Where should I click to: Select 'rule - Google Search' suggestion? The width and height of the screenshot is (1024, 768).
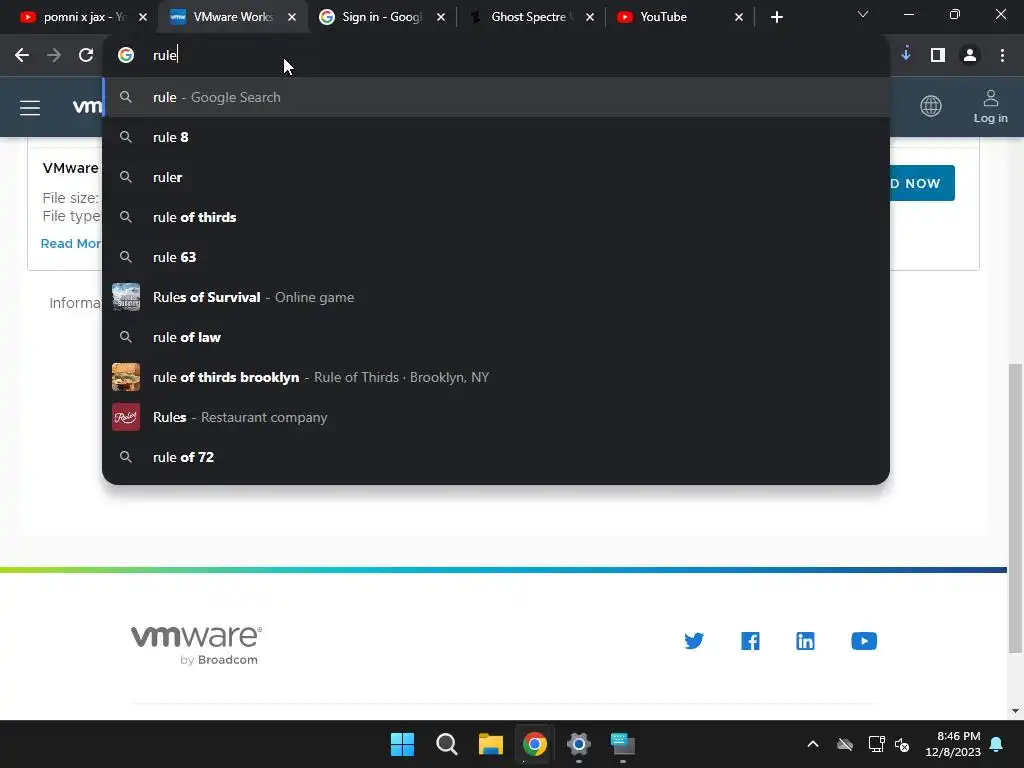(496, 97)
